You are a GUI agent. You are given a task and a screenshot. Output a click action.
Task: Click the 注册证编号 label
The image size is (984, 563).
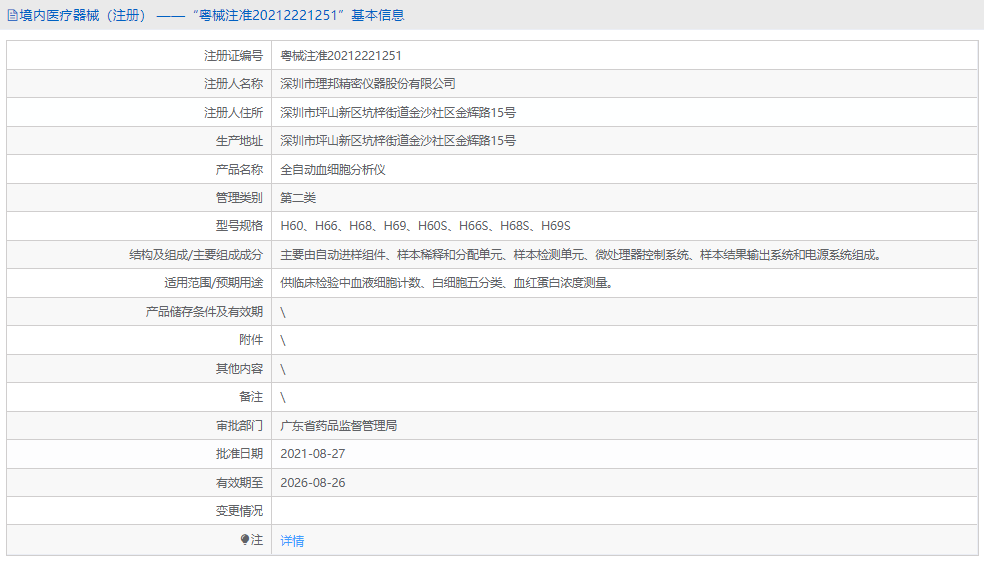tap(233, 55)
